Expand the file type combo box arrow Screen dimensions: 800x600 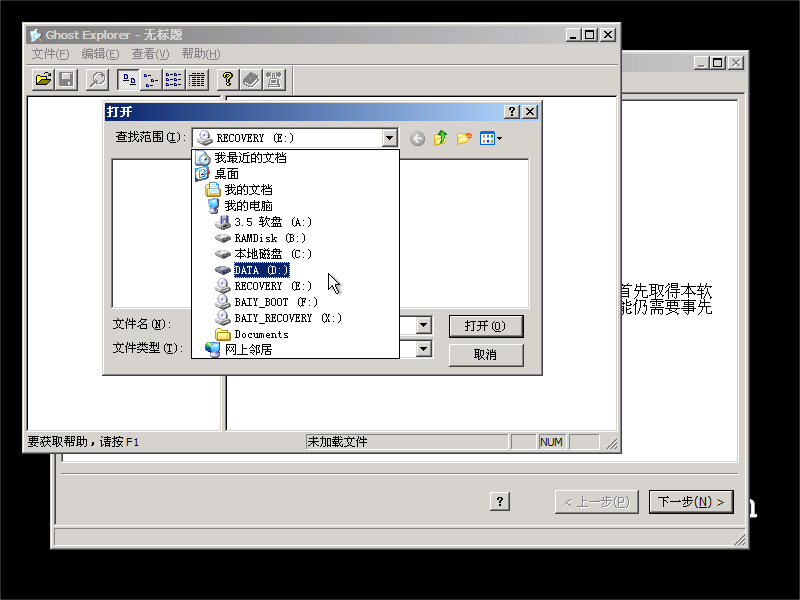click(423, 349)
